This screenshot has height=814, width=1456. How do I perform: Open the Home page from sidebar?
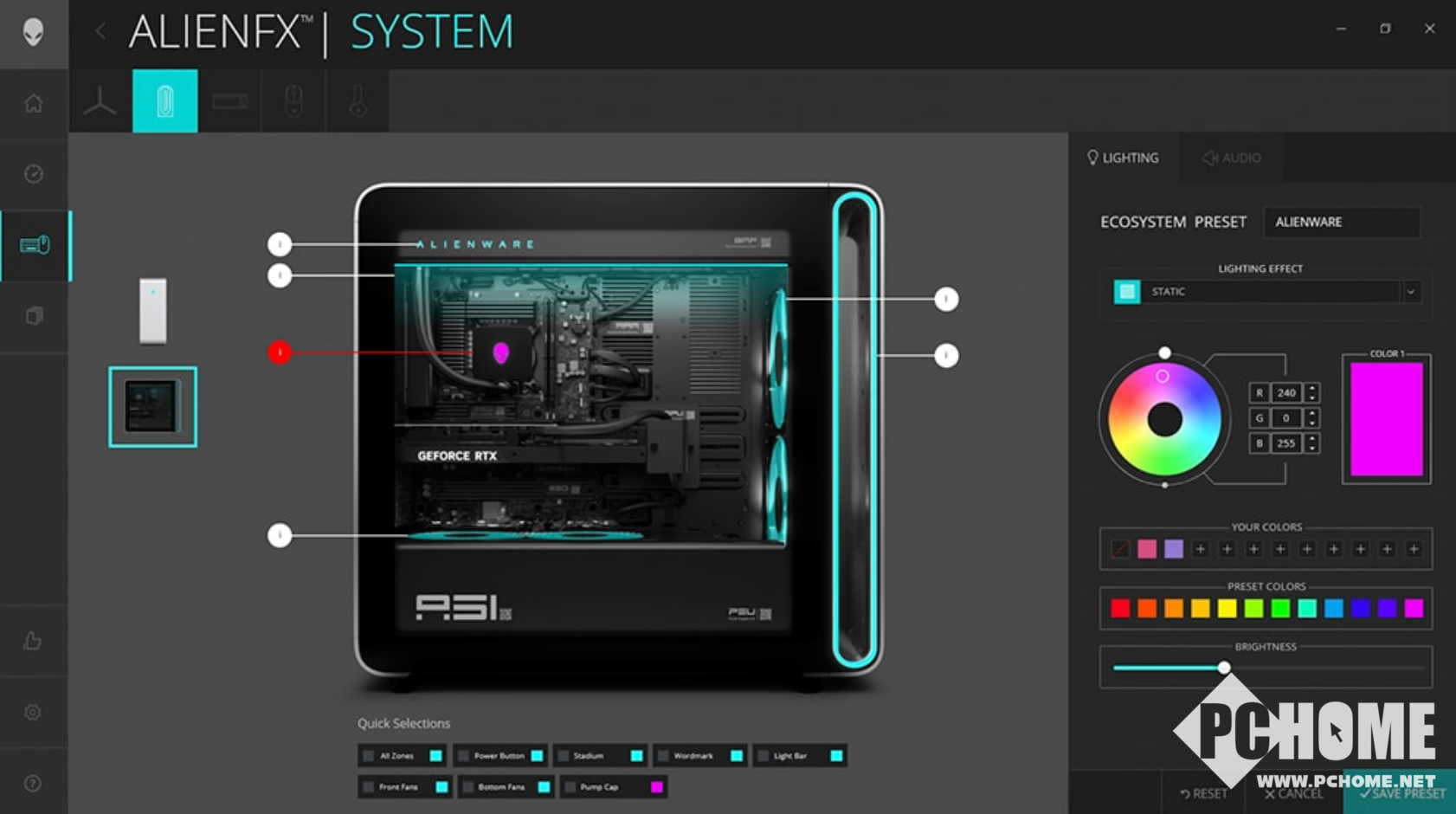[33, 104]
